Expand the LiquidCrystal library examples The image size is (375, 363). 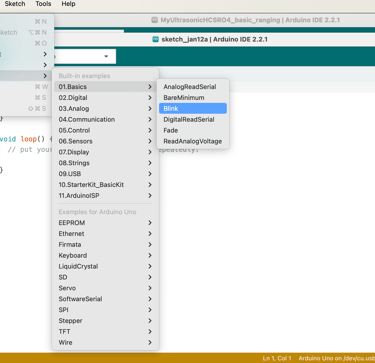pyautogui.click(x=105, y=266)
